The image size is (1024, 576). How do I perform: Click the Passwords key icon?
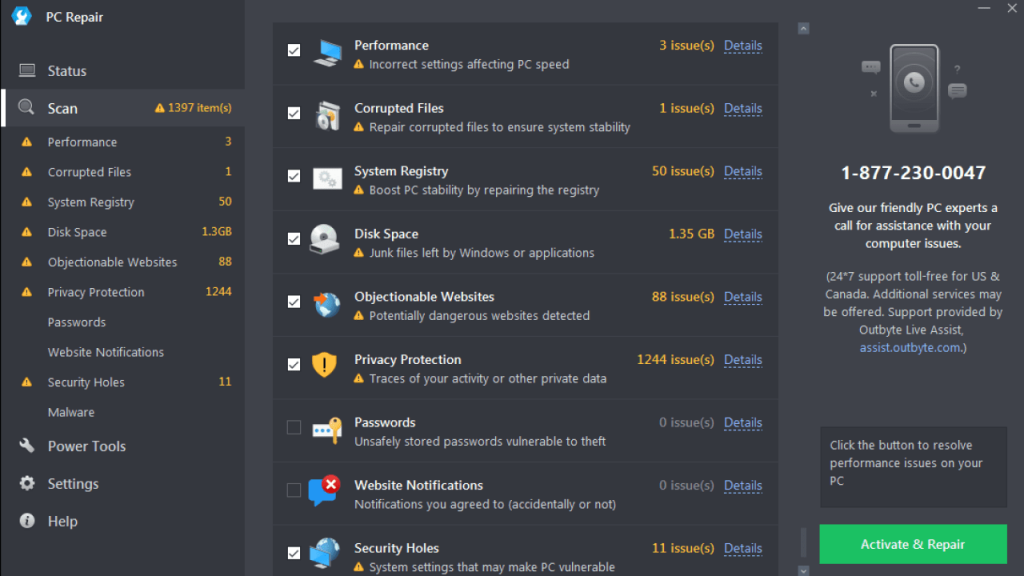[x=327, y=430]
